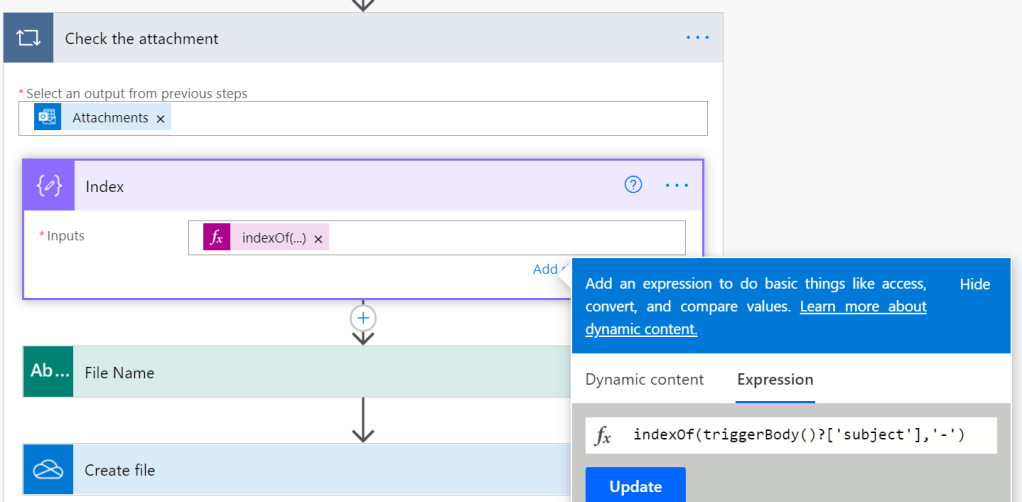This screenshot has width=1022, height=502.
Task: Switch to the Dynamic content tab
Action: [x=644, y=380]
